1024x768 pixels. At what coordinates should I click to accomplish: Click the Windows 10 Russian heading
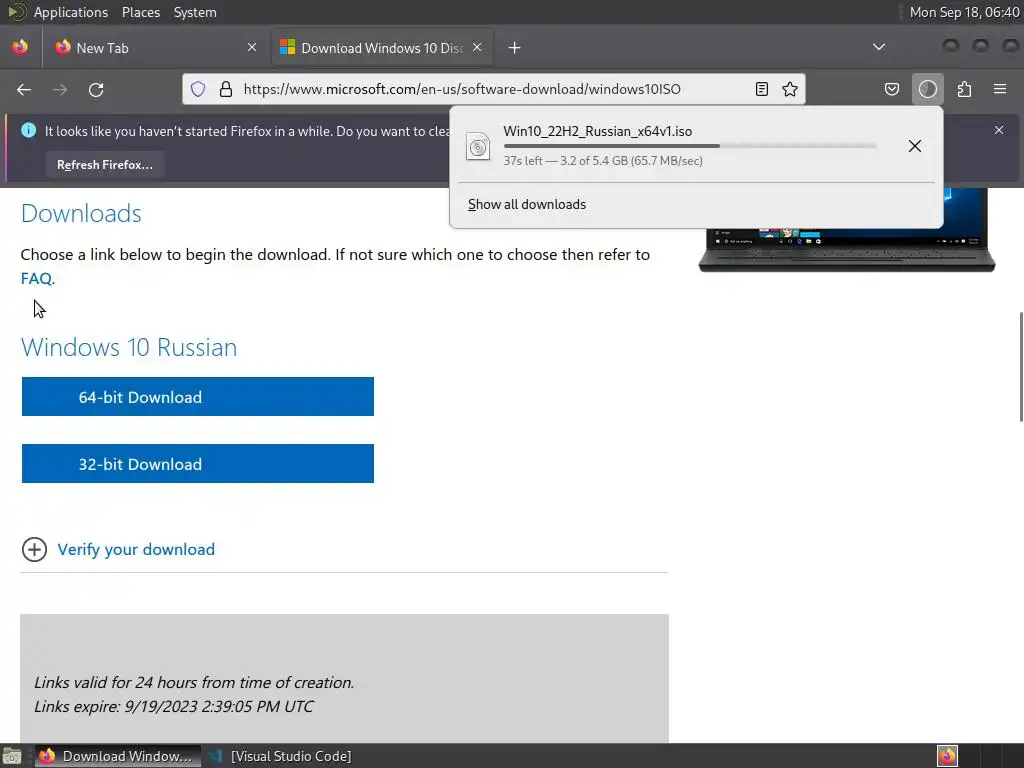click(x=129, y=347)
